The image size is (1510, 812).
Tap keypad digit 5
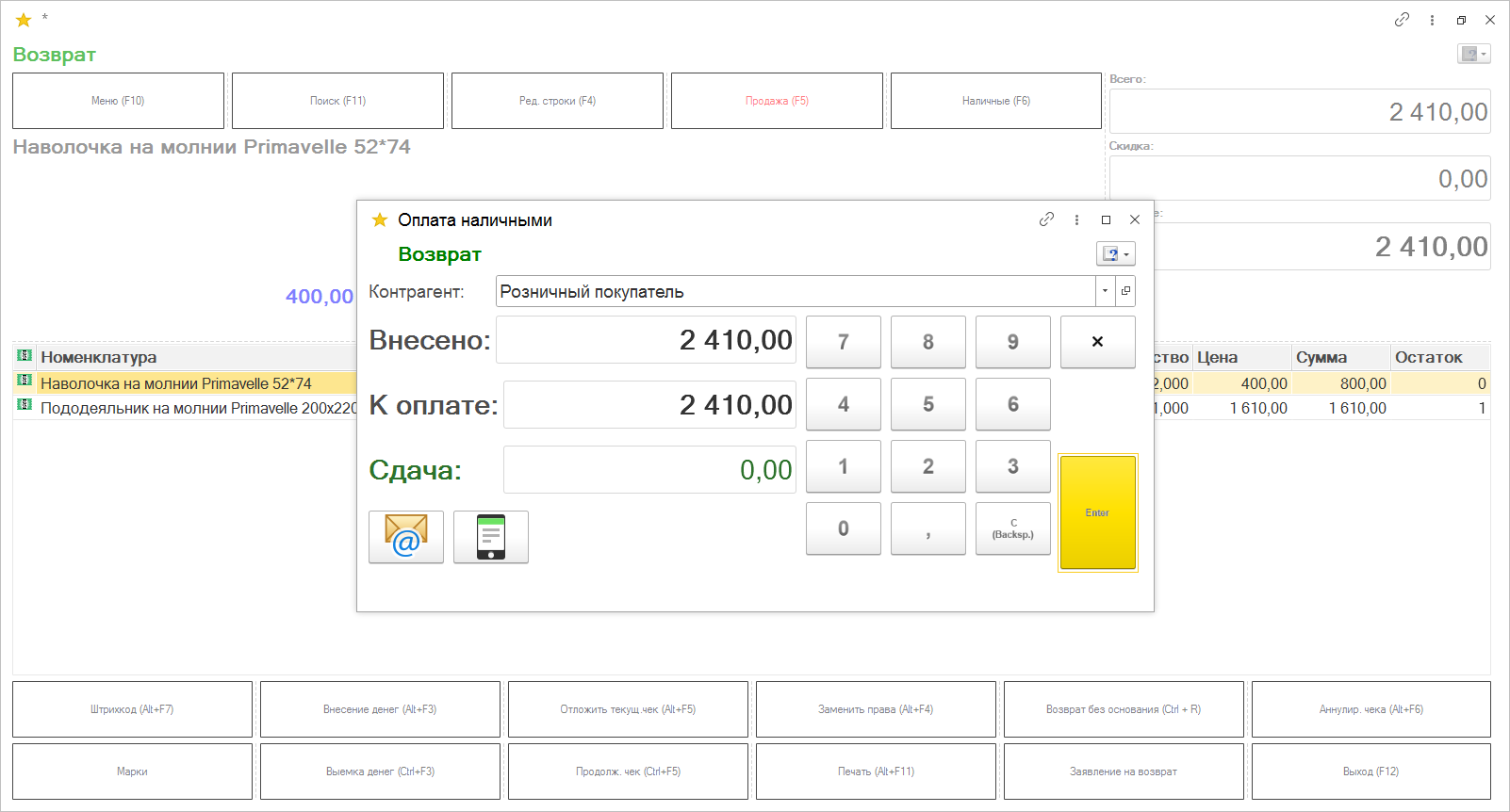point(928,404)
